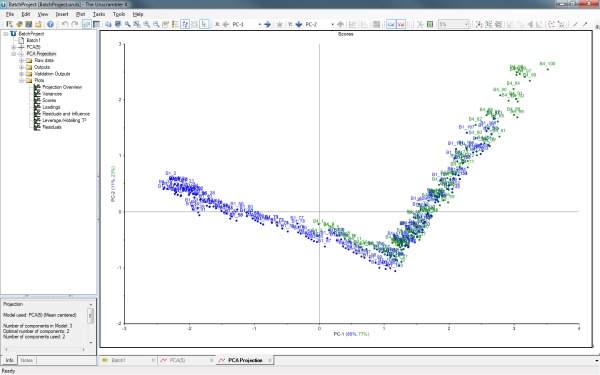Select Loadings plot in project tree

coord(51,107)
